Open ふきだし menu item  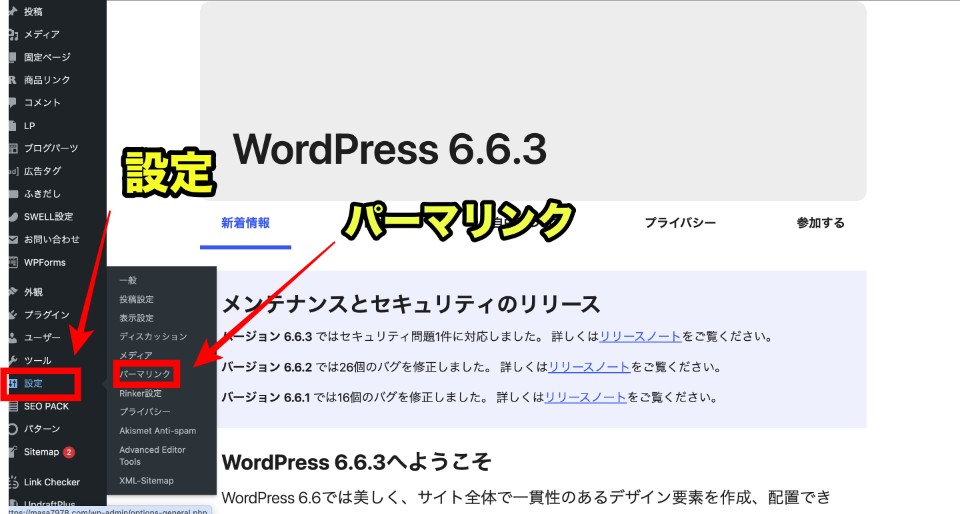tap(42, 193)
